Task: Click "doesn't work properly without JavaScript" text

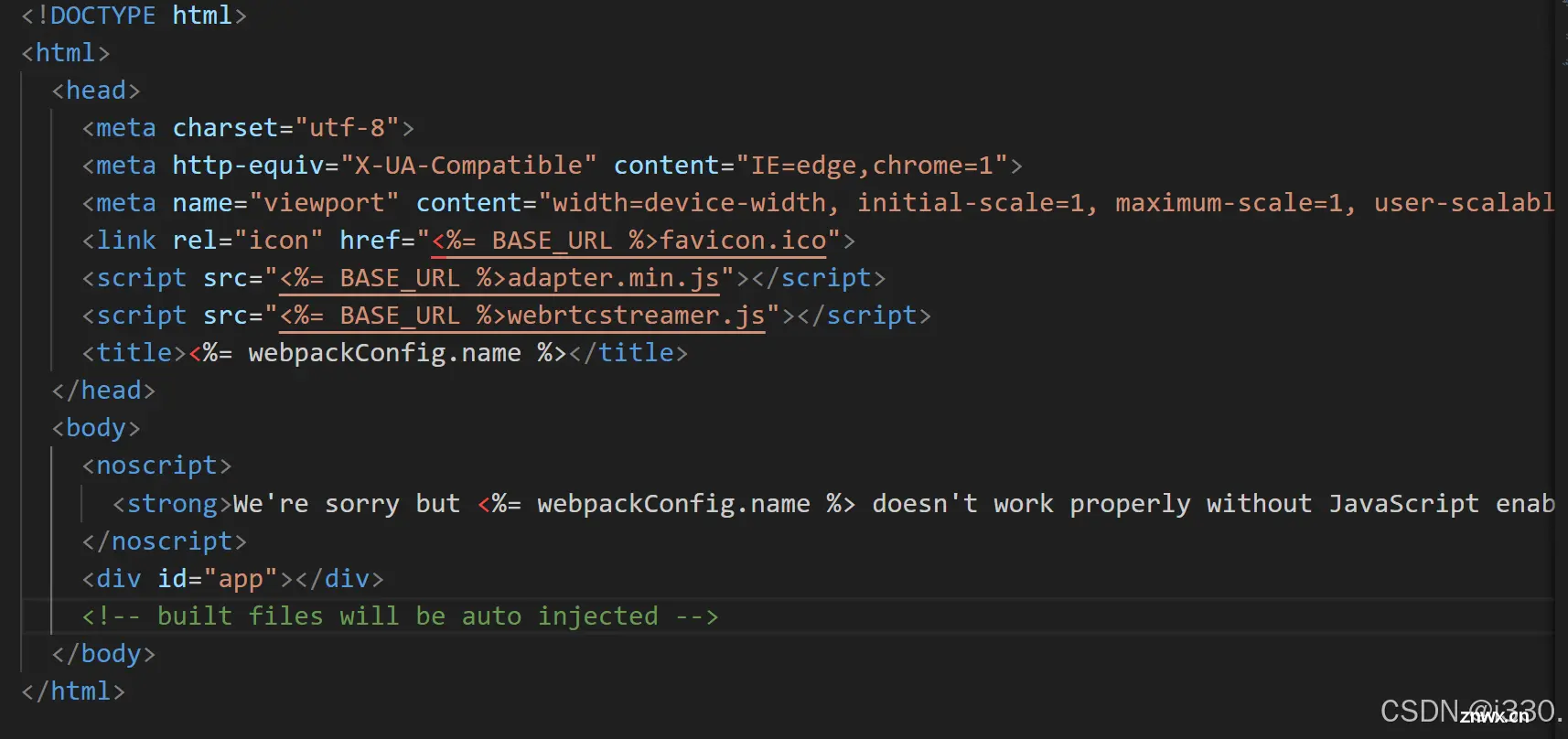Action: 1176,504
